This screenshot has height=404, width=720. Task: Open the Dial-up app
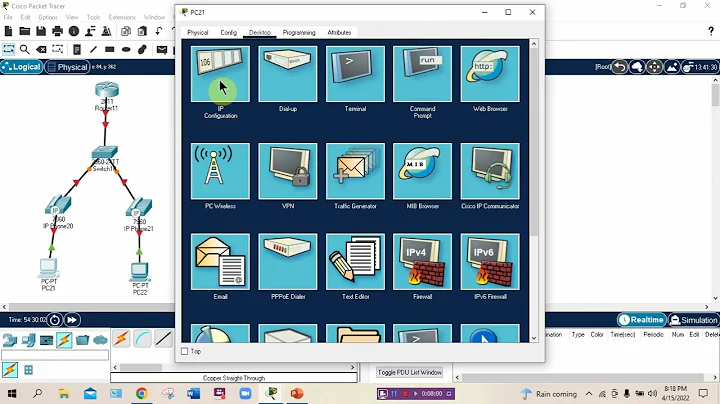287,74
